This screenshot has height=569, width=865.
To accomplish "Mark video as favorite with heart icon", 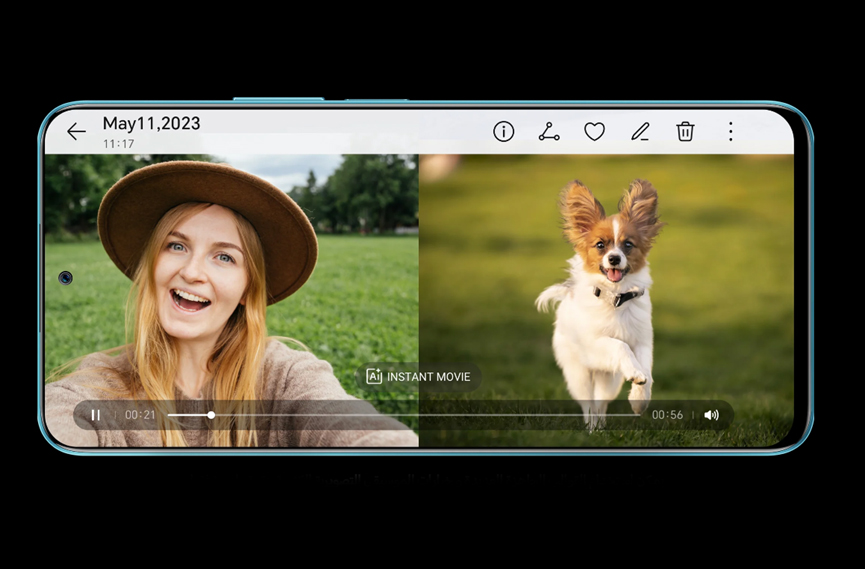I will coord(595,132).
